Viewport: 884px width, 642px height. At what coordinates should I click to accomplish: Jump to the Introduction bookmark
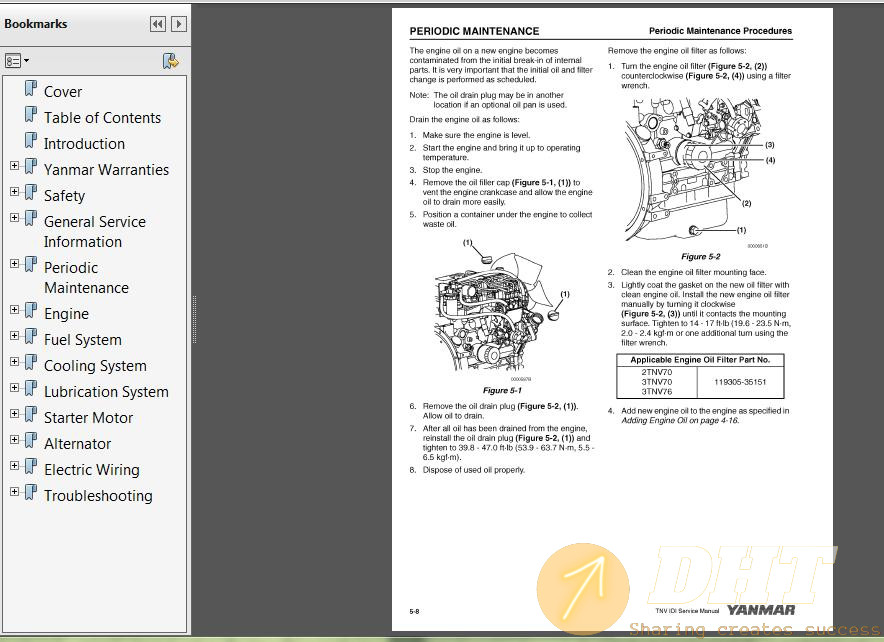tap(85, 144)
